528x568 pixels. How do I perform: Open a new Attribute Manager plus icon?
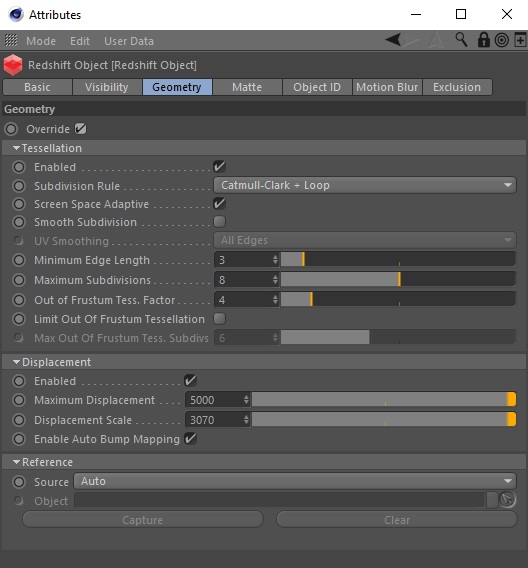520,40
